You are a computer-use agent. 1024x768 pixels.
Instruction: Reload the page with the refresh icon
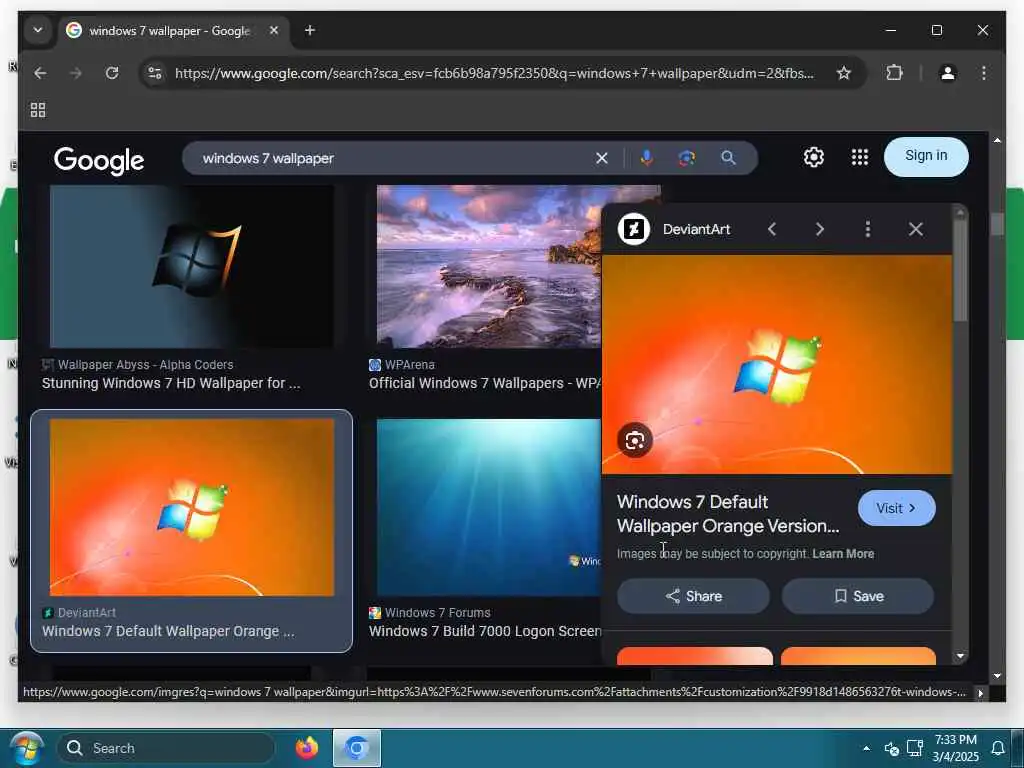[112, 73]
